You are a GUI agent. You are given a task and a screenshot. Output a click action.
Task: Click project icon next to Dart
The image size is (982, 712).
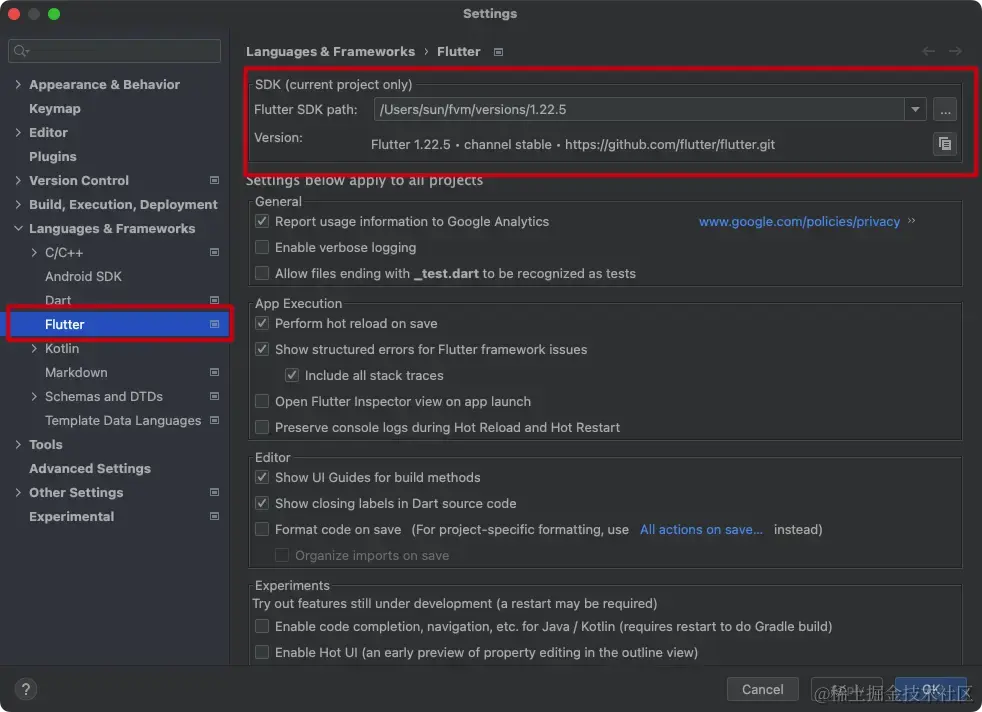(214, 300)
